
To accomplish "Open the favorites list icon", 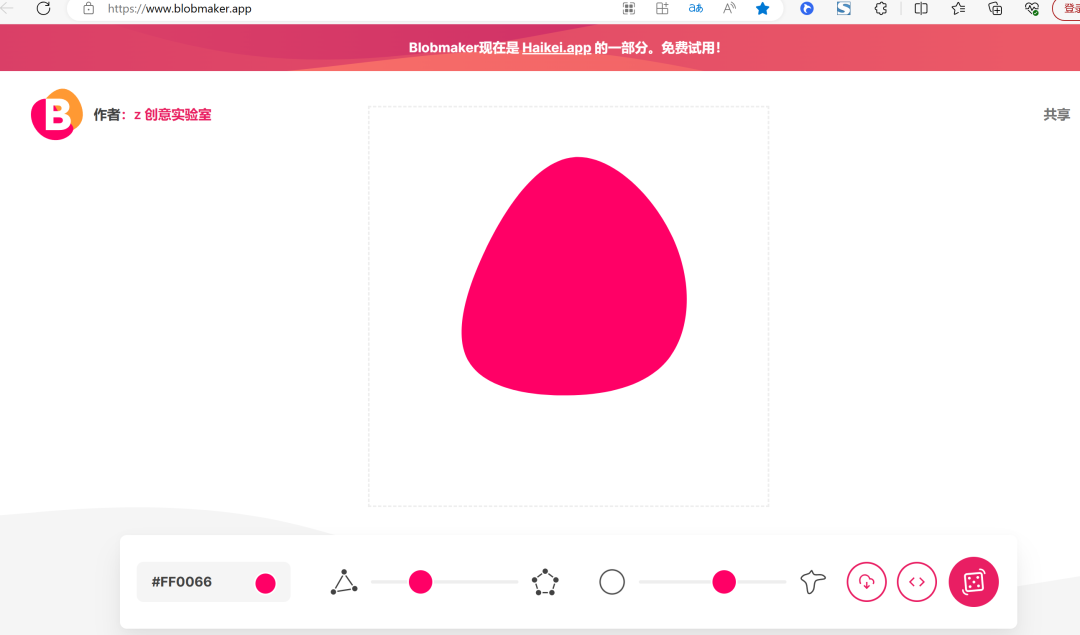I will tap(958, 8).
